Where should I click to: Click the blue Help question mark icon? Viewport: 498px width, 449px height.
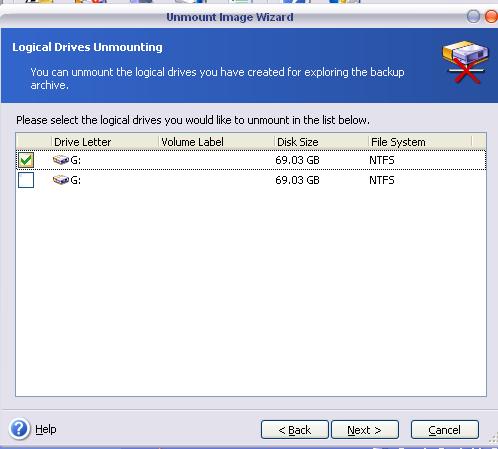pyautogui.click(x=19, y=429)
